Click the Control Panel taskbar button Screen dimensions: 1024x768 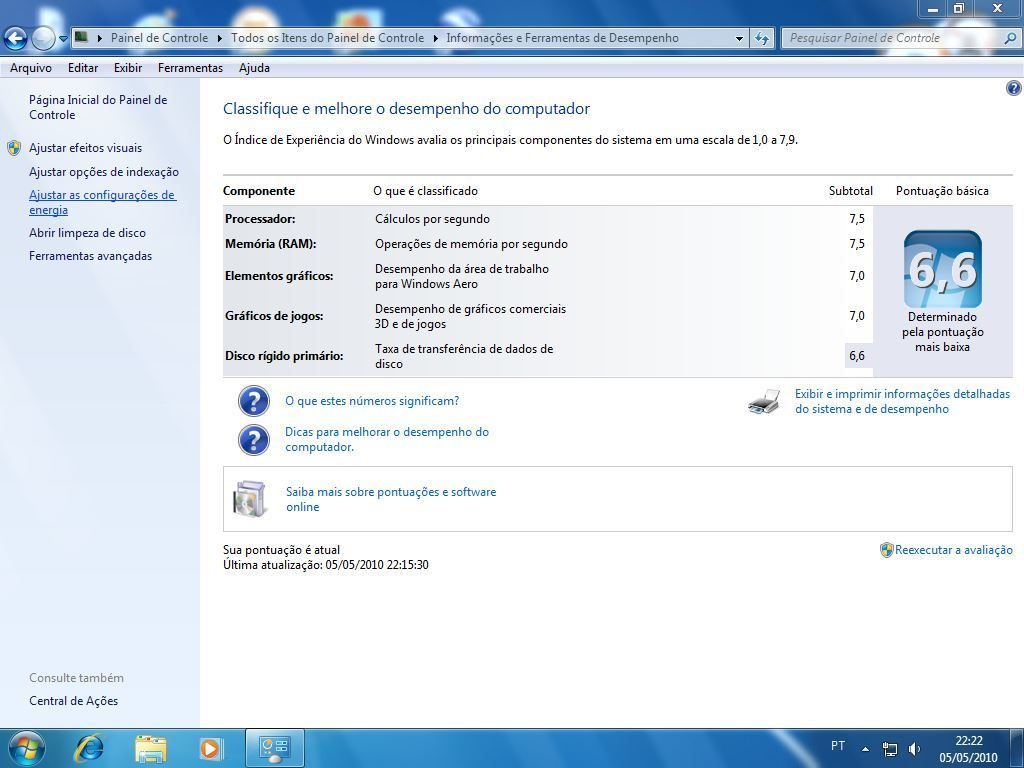click(x=274, y=748)
